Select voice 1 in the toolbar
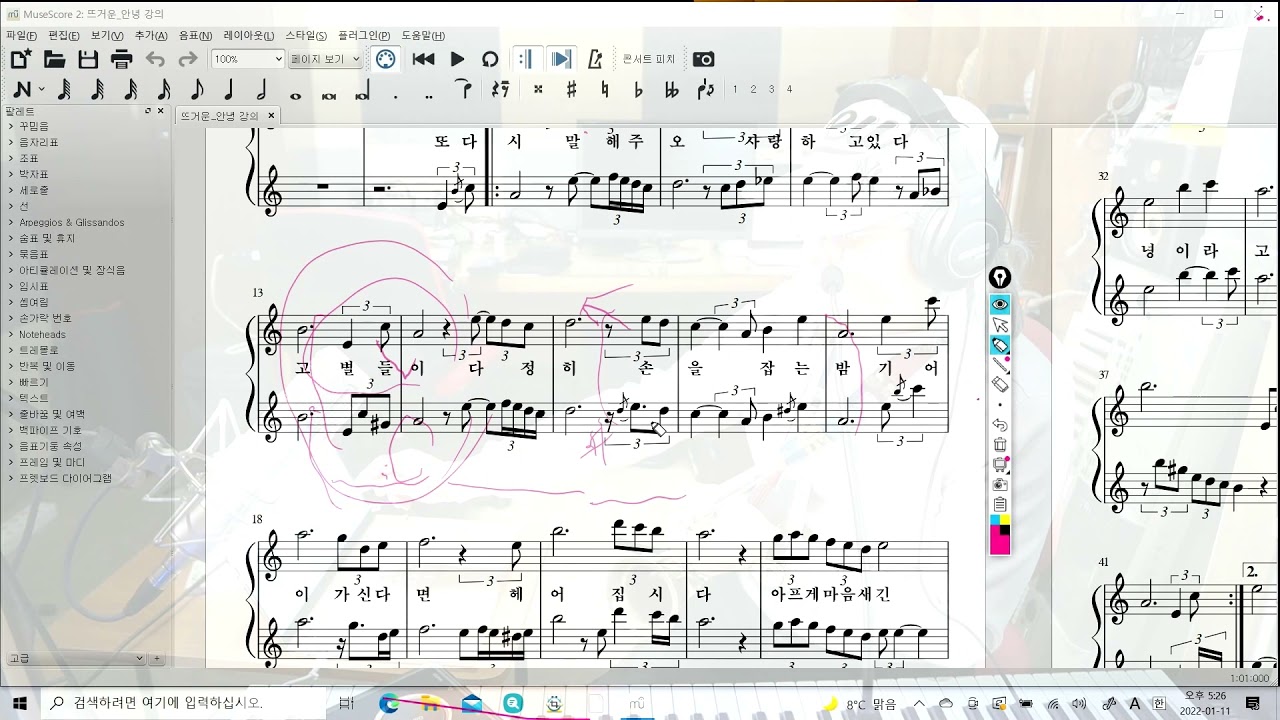The width and height of the screenshot is (1280, 720). pyautogui.click(x=735, y=89)
